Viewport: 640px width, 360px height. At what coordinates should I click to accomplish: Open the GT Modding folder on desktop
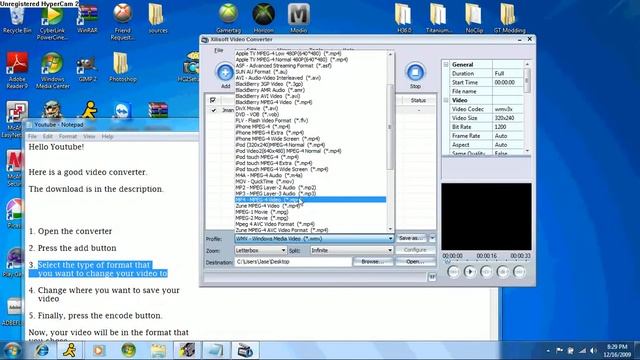coord(509,18)
